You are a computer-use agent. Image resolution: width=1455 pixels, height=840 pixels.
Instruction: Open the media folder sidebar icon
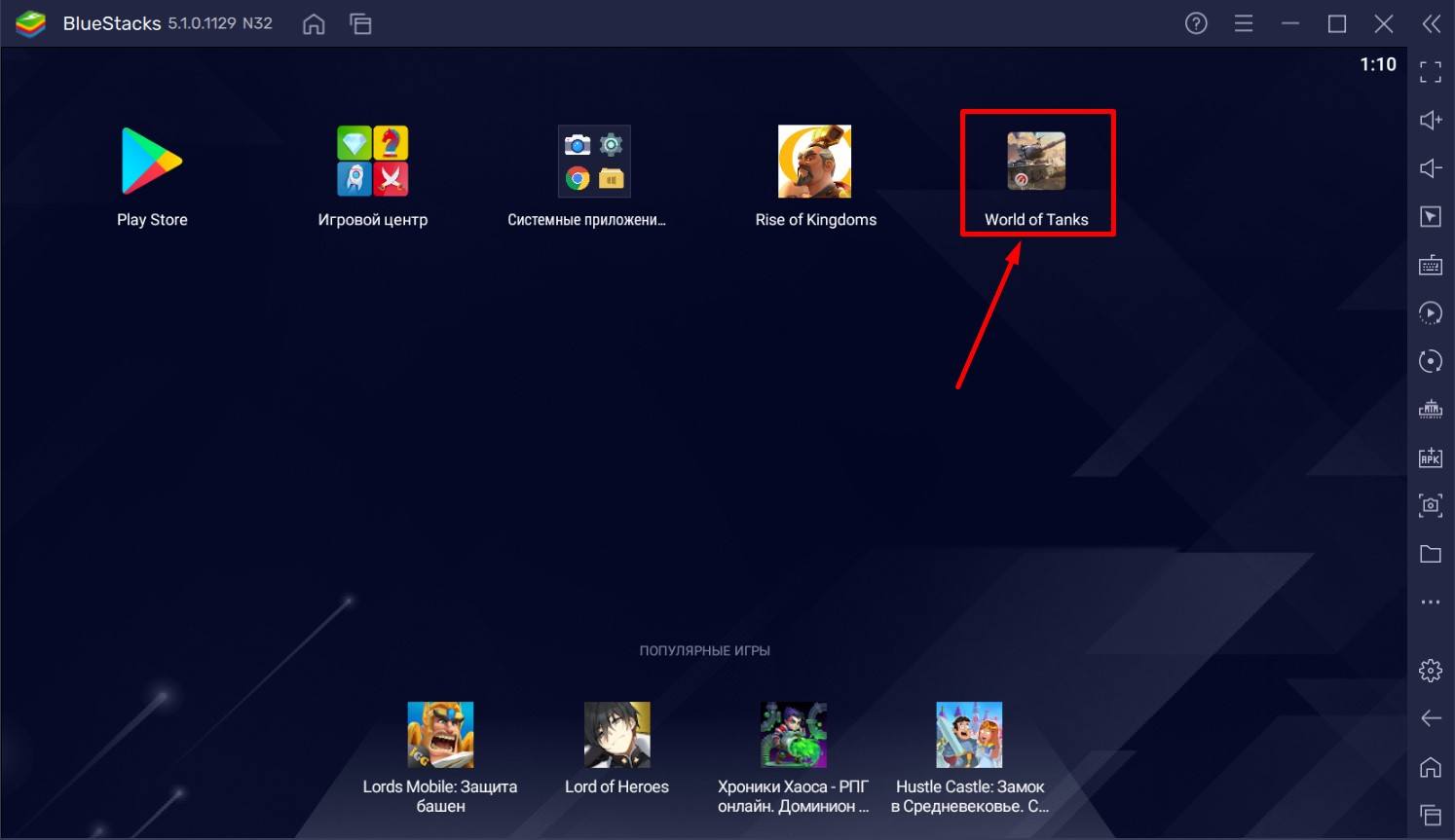click(1430, 554)
